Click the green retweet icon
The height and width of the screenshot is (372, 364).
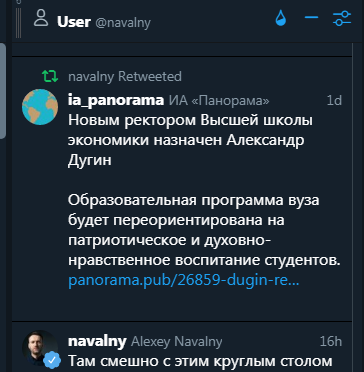pyautogui.click(x=50, y=76)
